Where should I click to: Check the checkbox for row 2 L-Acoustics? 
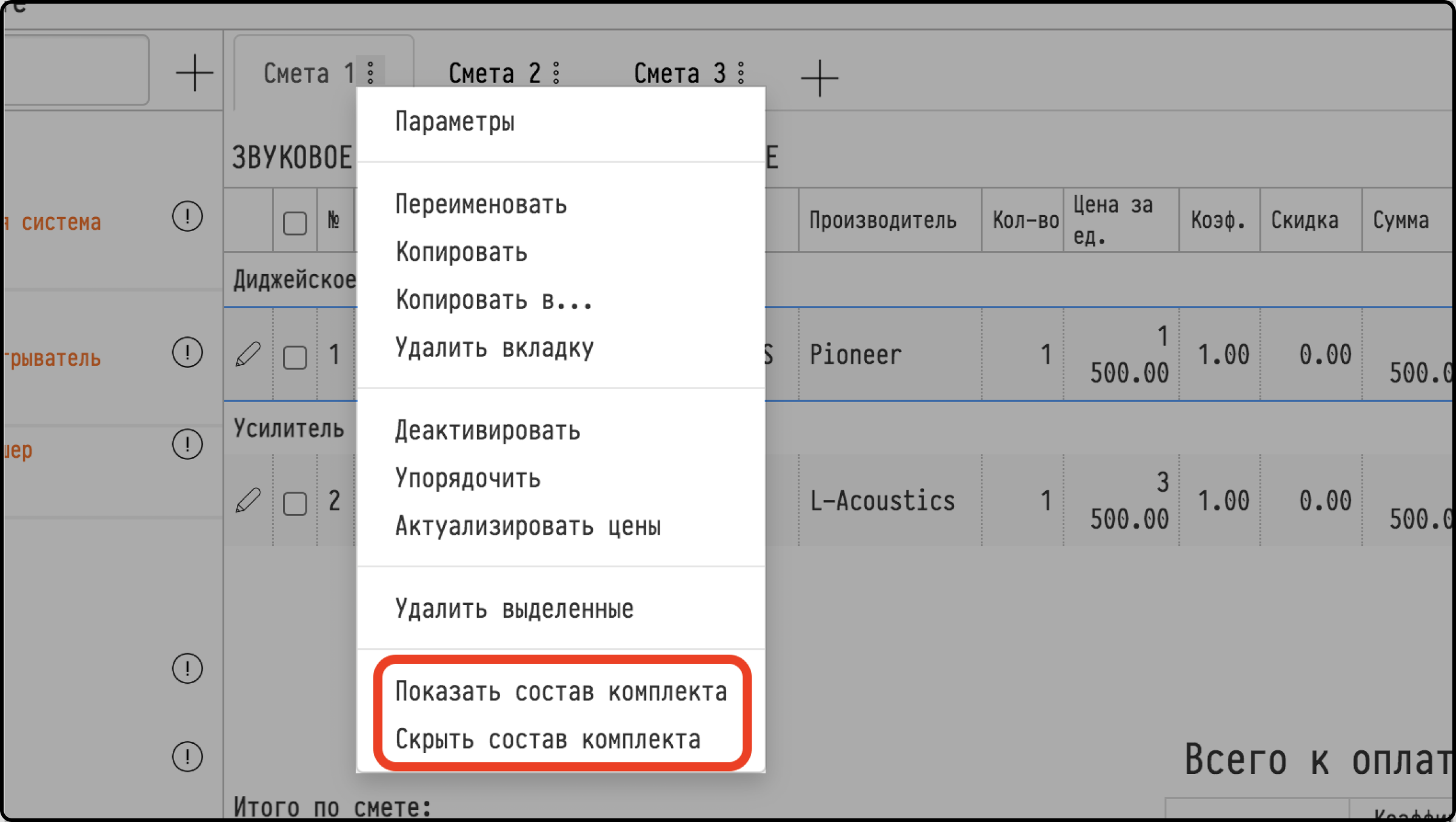click(295, 504)
